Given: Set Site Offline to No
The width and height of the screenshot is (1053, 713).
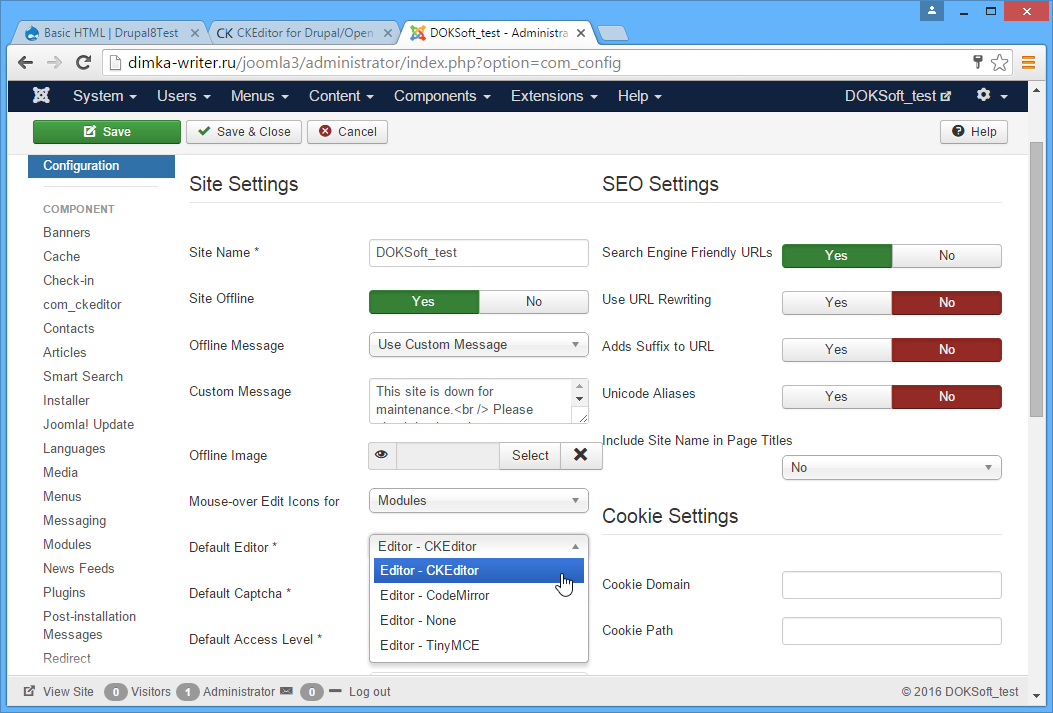Looking at the screenshot, I should coord(533,302).
